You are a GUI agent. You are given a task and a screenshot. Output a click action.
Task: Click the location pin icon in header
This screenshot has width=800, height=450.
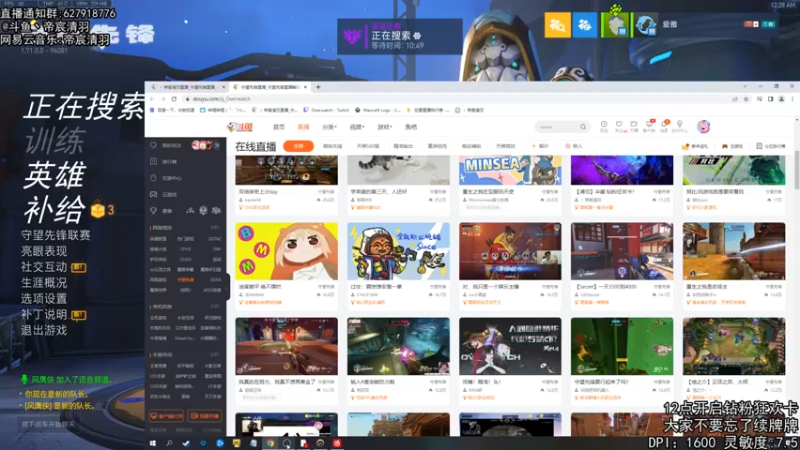679,124
